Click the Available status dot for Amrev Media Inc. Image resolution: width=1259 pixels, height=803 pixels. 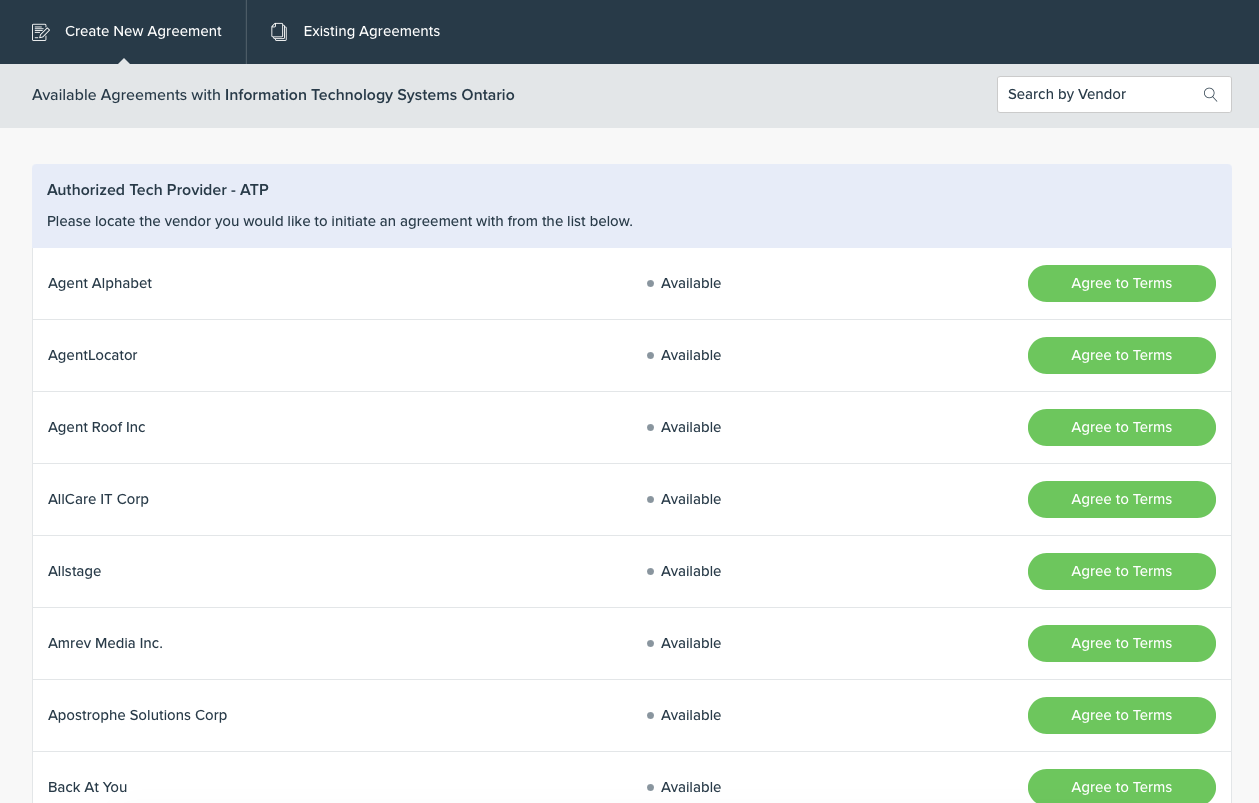pyautogui.click(x=651, y=643)
